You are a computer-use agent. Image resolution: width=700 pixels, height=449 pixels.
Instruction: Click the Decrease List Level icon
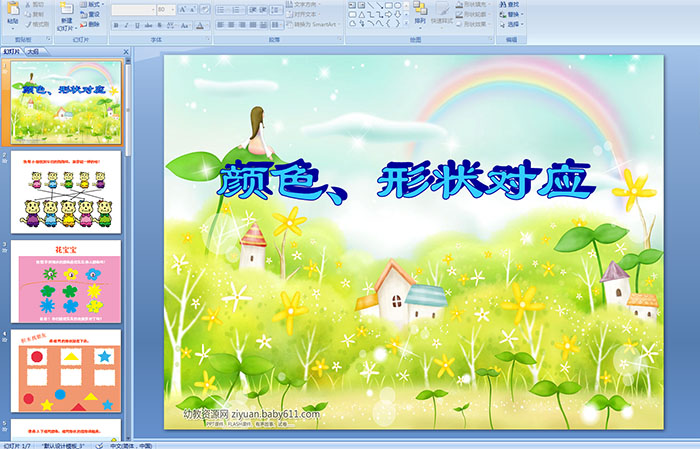point(253,9)
